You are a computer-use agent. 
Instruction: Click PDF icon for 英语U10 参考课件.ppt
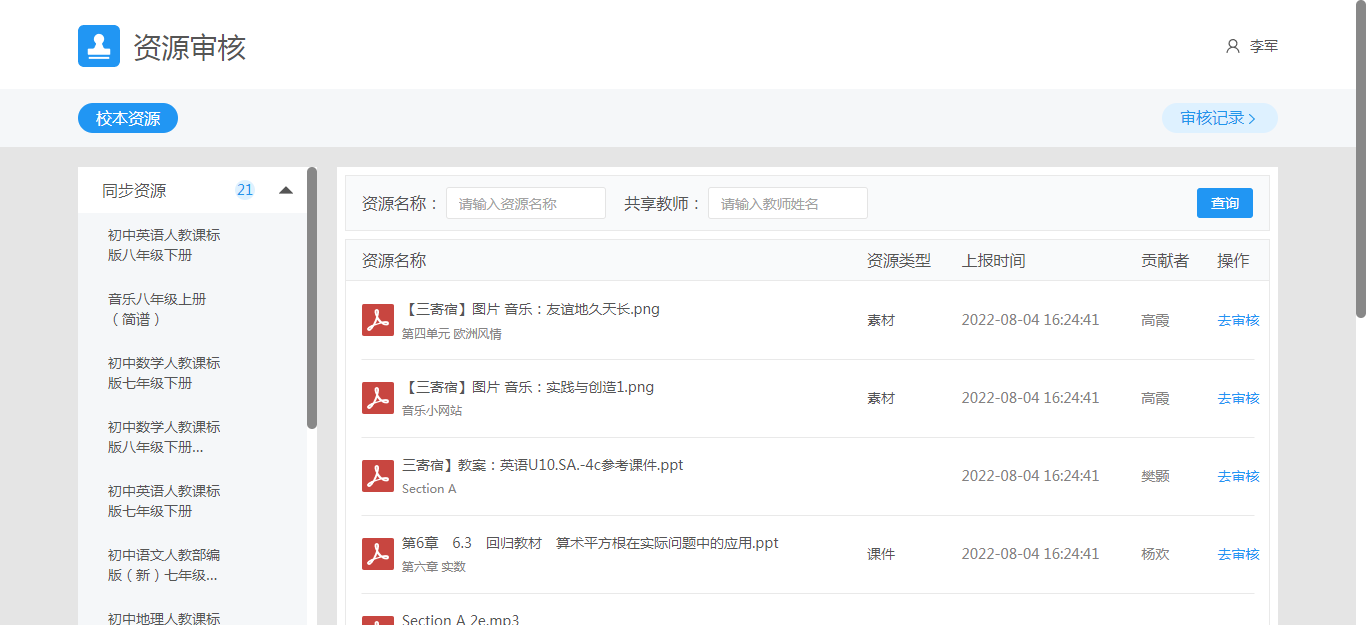coord(377,476)
